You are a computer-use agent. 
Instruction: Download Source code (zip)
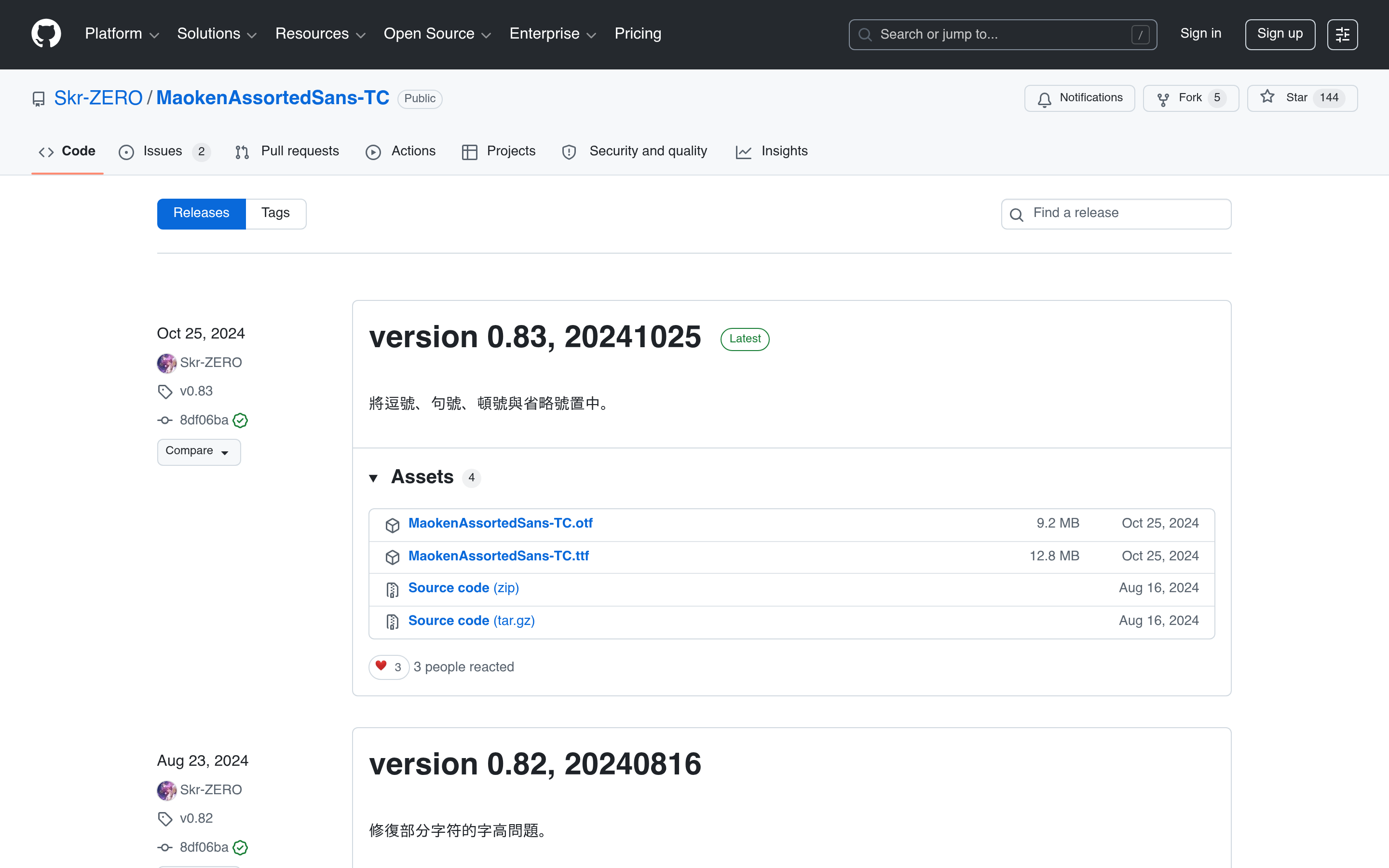463,588
